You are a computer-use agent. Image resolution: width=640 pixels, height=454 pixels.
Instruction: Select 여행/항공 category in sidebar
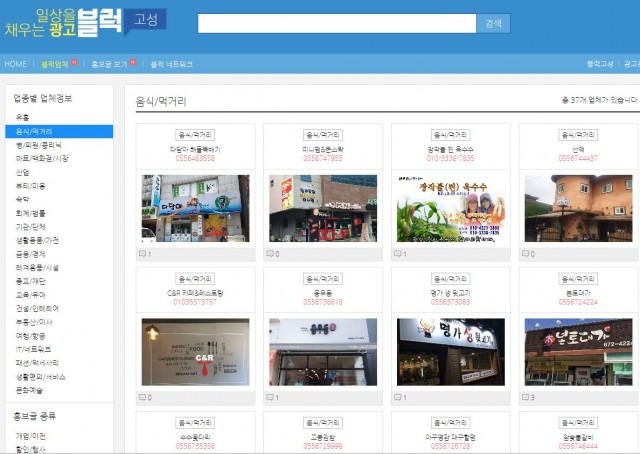click(30, 336)
